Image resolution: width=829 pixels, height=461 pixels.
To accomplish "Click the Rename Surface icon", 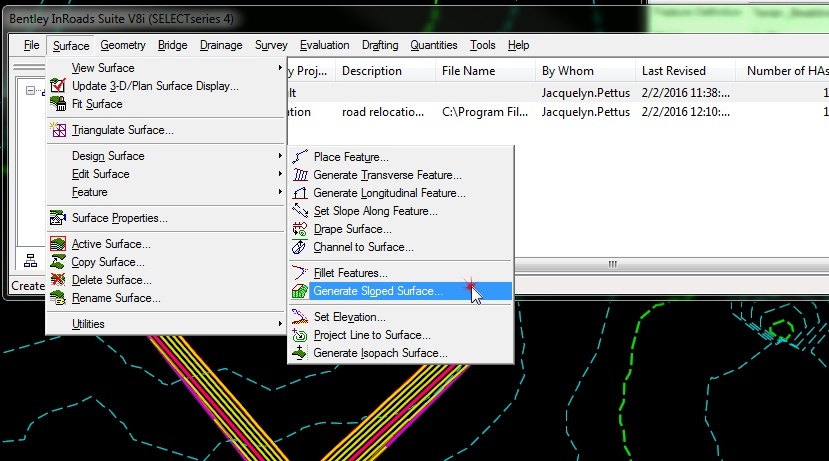I will 58,298.
